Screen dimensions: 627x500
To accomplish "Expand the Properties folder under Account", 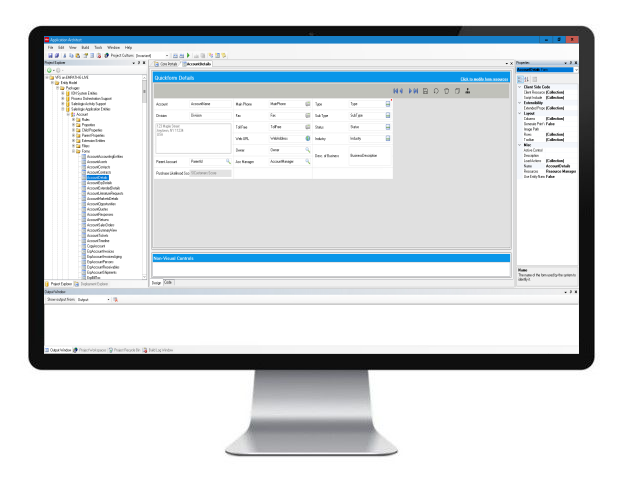I will coord(74,125).
